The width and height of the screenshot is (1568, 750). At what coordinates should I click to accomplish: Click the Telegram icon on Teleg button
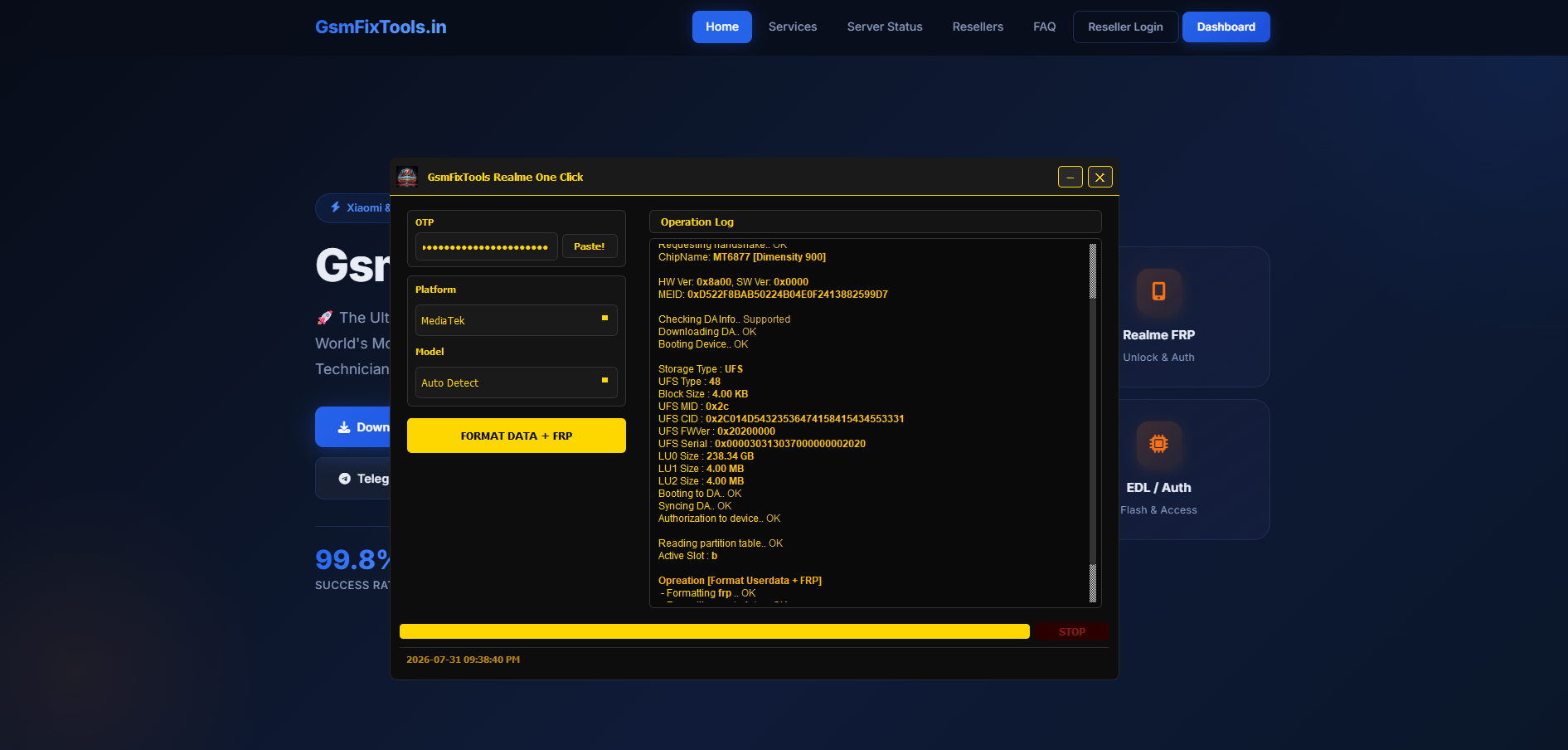[x=345, y=479]
